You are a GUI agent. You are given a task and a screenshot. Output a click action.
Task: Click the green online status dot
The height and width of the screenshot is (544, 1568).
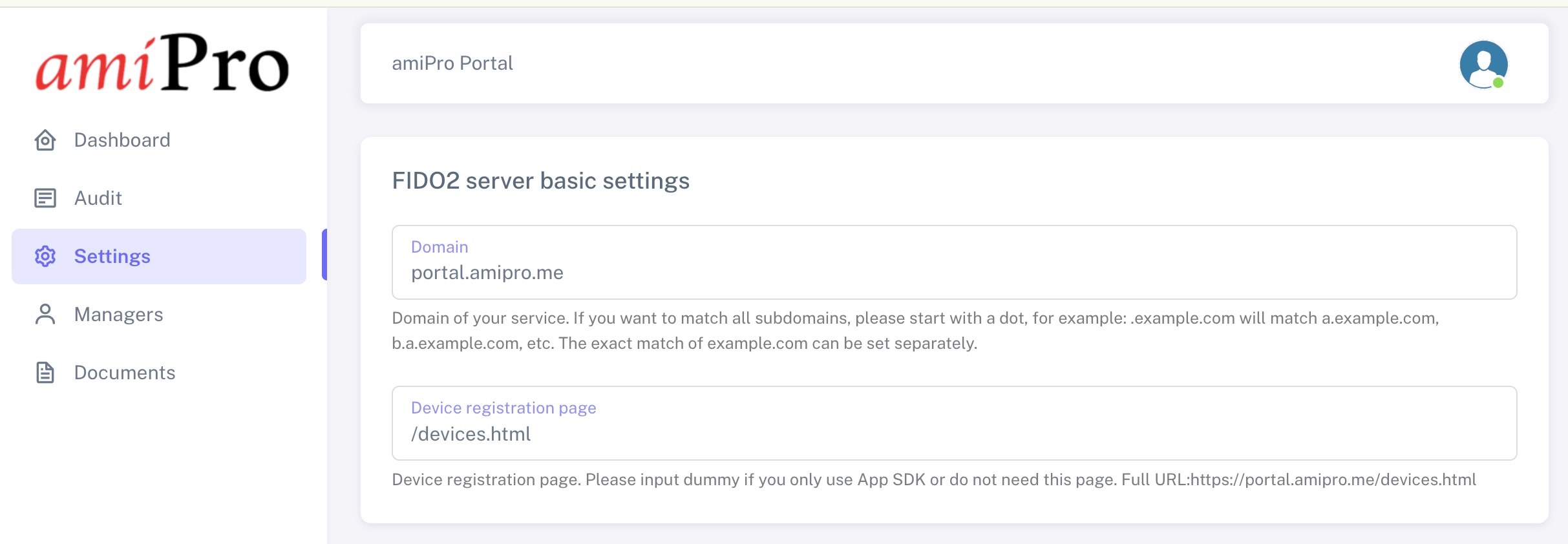(x=1498, y=83)
